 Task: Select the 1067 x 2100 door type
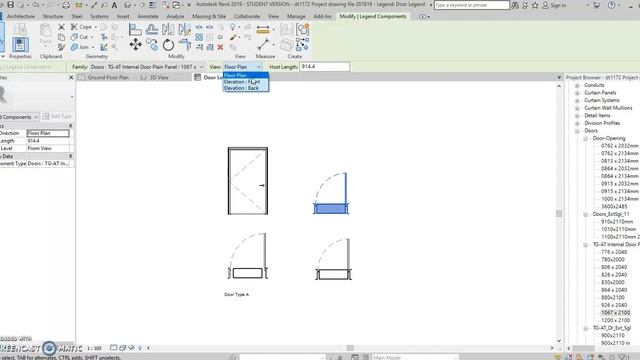[x=616, y=313]
